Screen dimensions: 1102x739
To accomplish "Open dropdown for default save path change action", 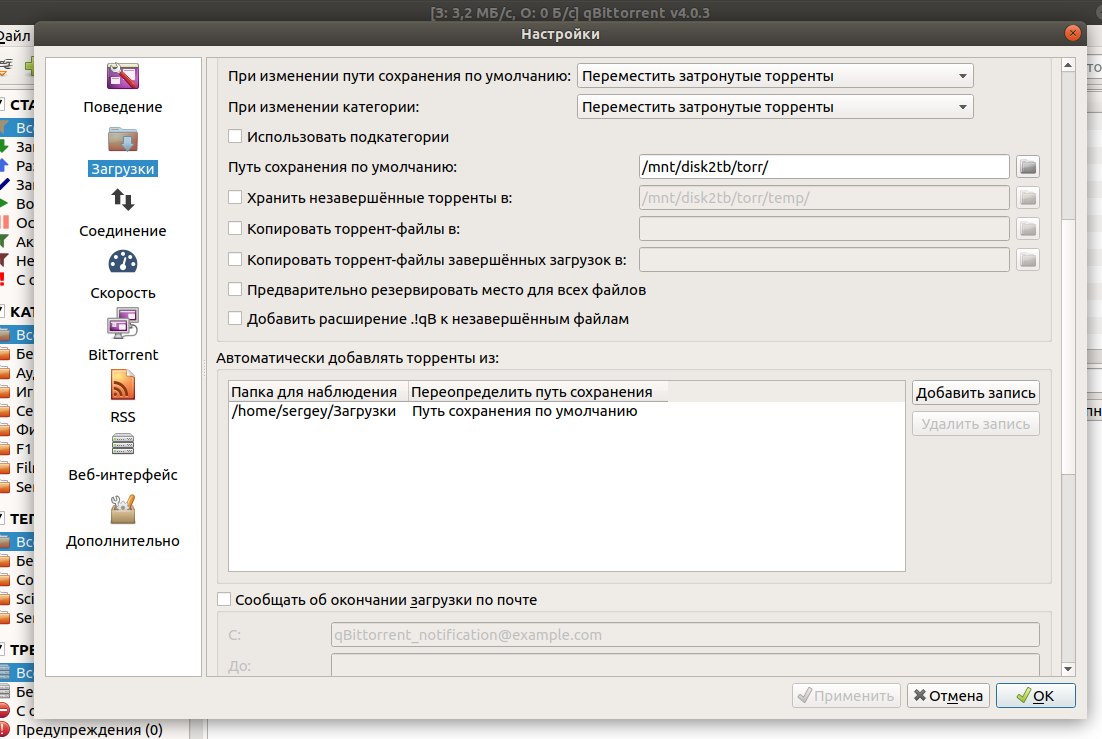I will pos(774,76).
